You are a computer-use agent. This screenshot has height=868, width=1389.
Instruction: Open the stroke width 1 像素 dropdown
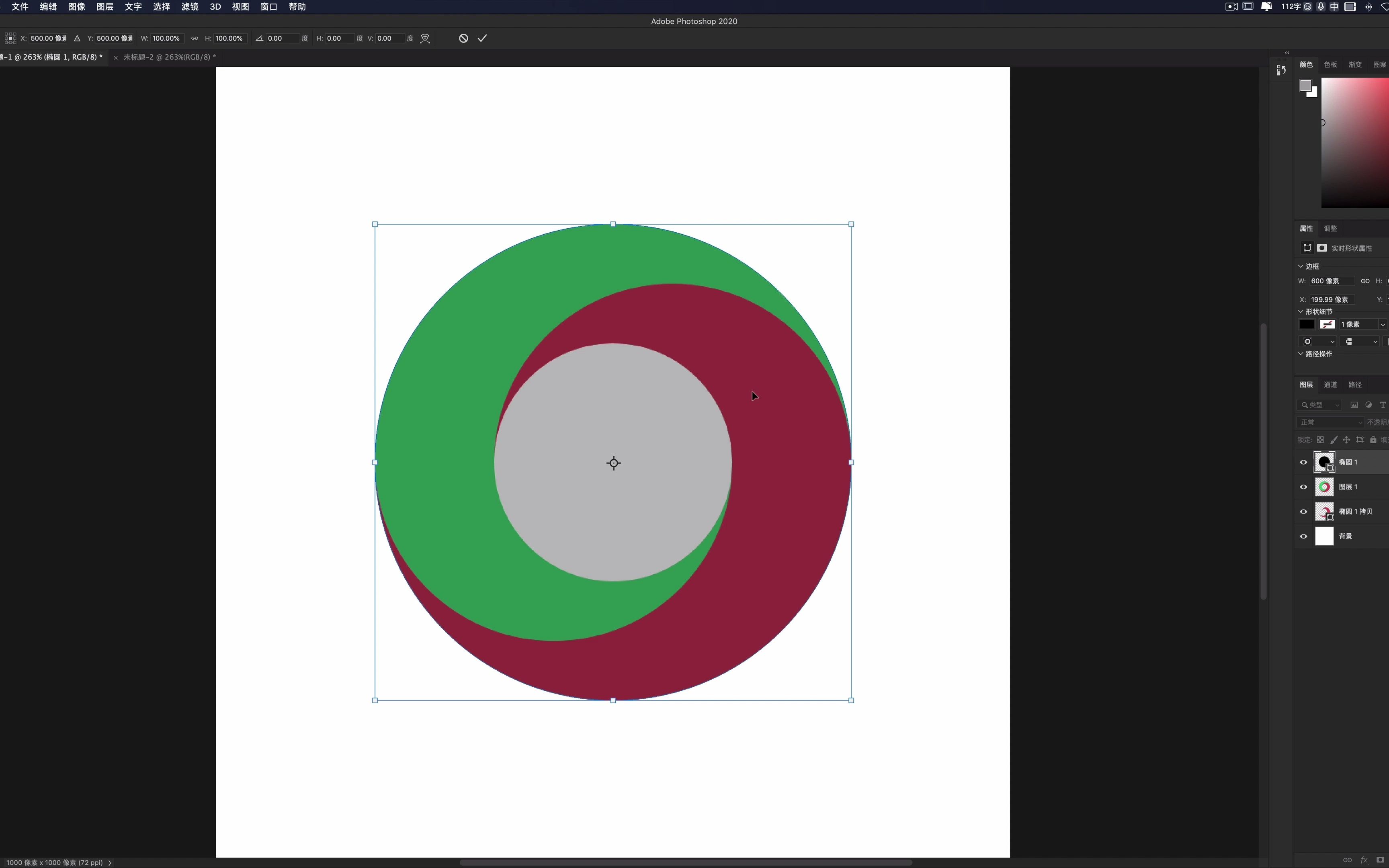(1383, 324)
